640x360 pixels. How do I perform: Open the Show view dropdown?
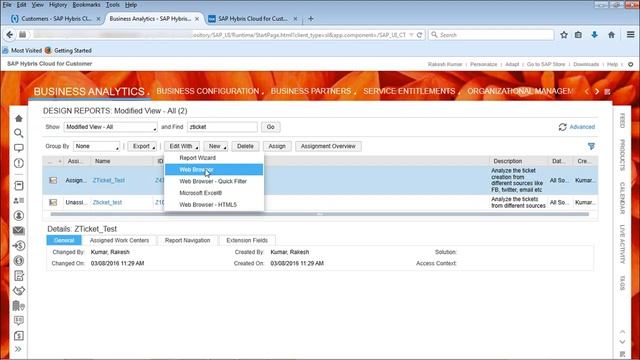click(110, 127)
